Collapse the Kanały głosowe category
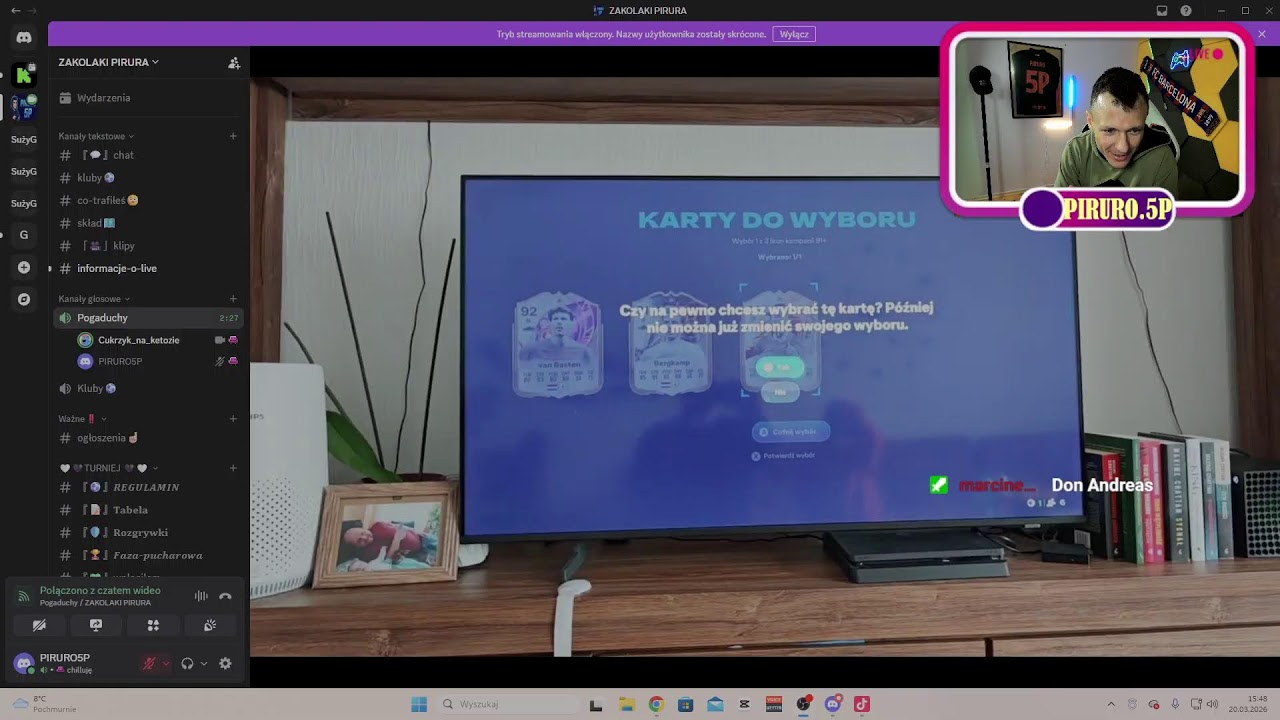The height and width of the screenshot is (720, 1280). (x=95, y=299)
